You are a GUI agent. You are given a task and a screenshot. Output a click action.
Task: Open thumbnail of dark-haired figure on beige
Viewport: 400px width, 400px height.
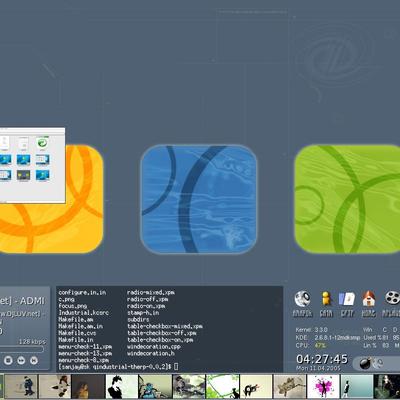point(55,386)
